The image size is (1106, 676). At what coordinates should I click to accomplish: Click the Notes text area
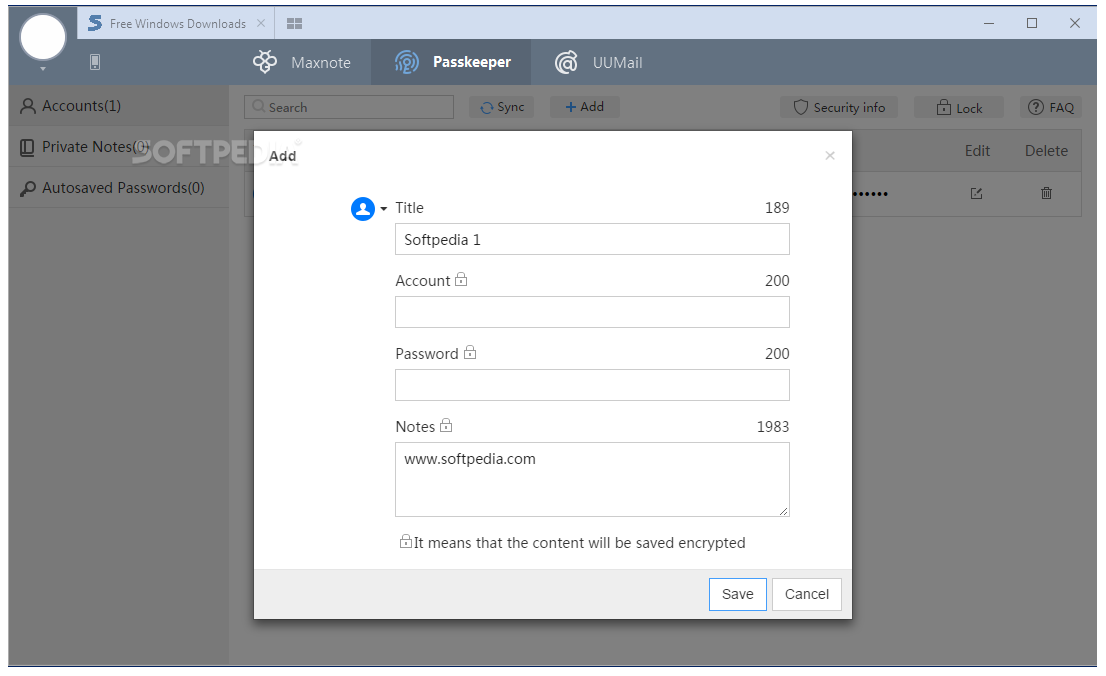pyautogui.click(x=592, y=480)
